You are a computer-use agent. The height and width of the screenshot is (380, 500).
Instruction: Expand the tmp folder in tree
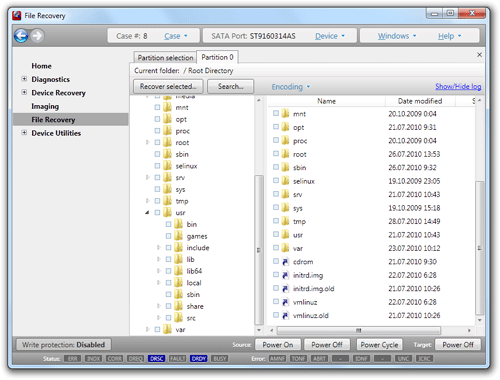click(x=147, y=201)
